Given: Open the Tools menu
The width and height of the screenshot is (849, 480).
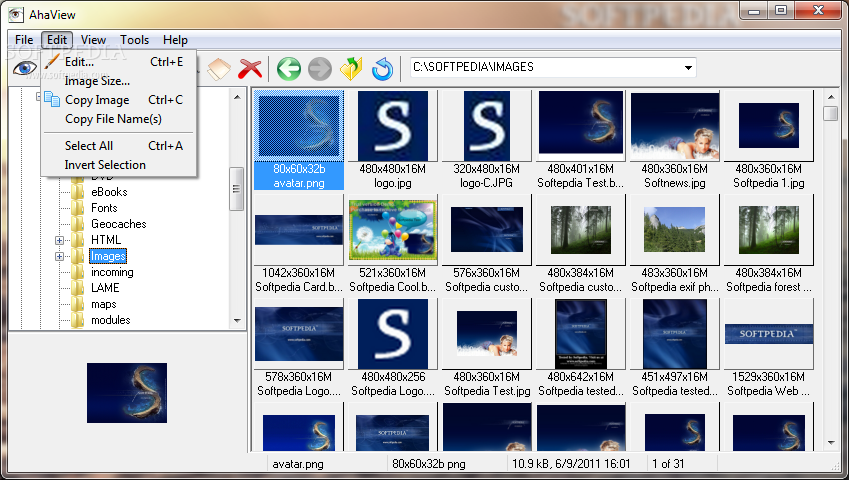Looking at the screenshot, I should 134,40.
